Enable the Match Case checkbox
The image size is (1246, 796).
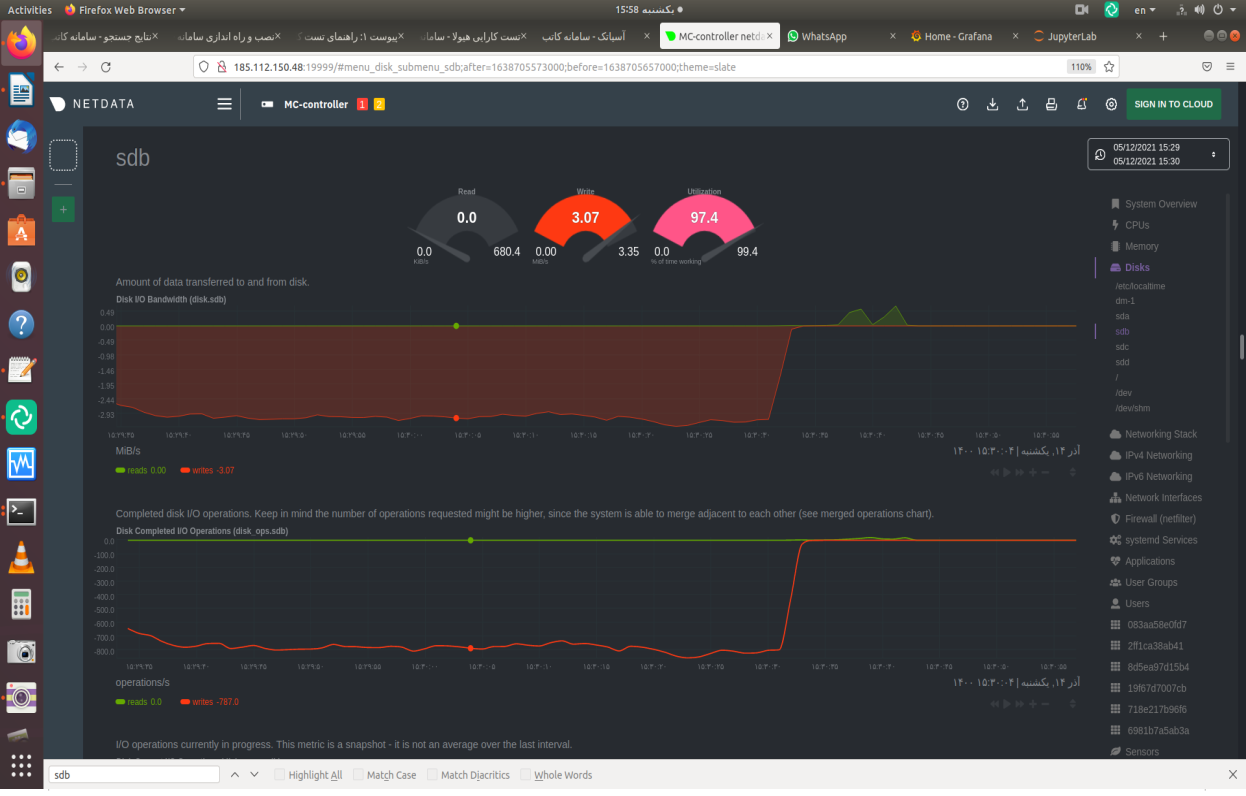[x=359, y=775]
